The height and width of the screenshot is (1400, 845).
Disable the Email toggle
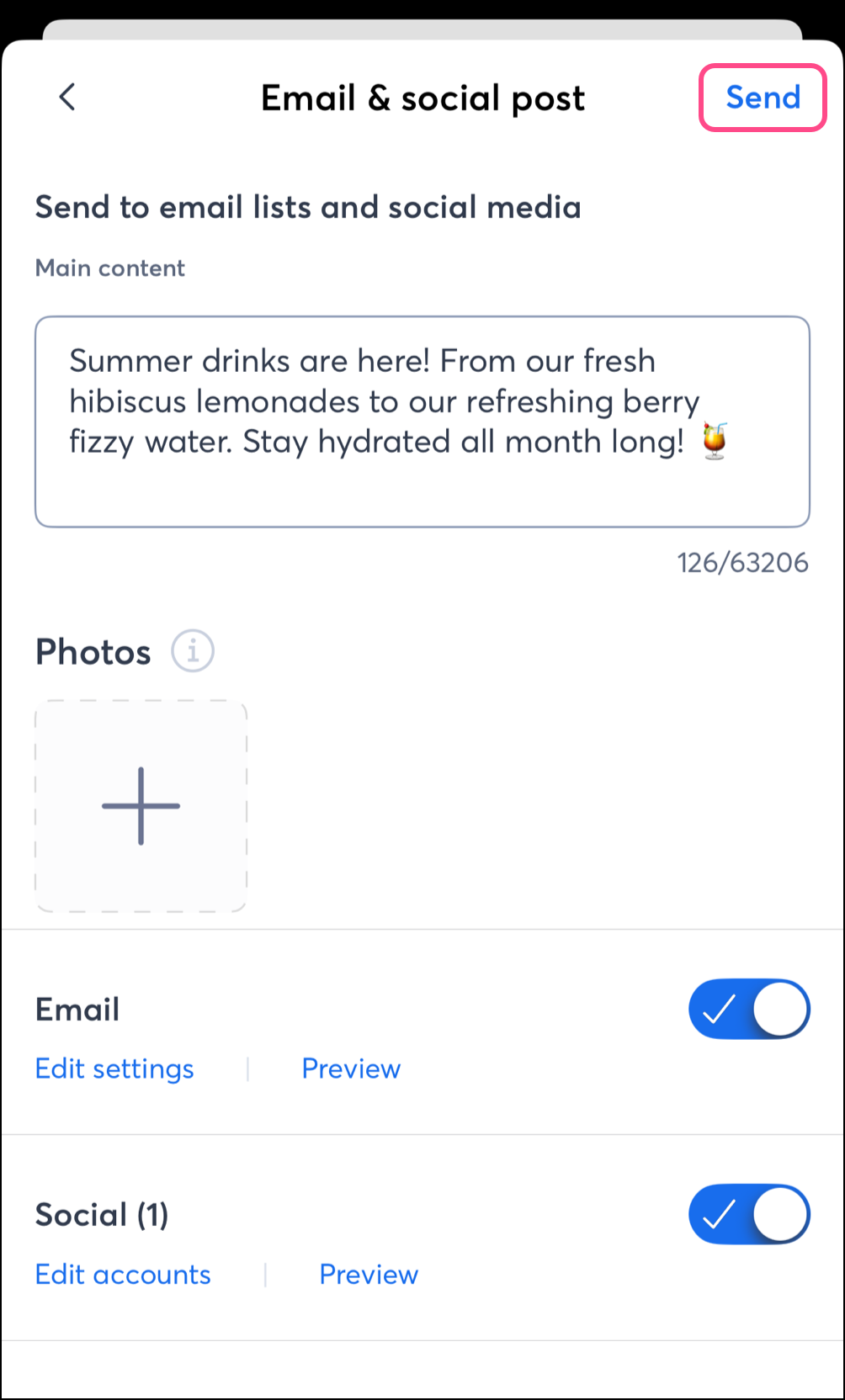click(749, 1009)
